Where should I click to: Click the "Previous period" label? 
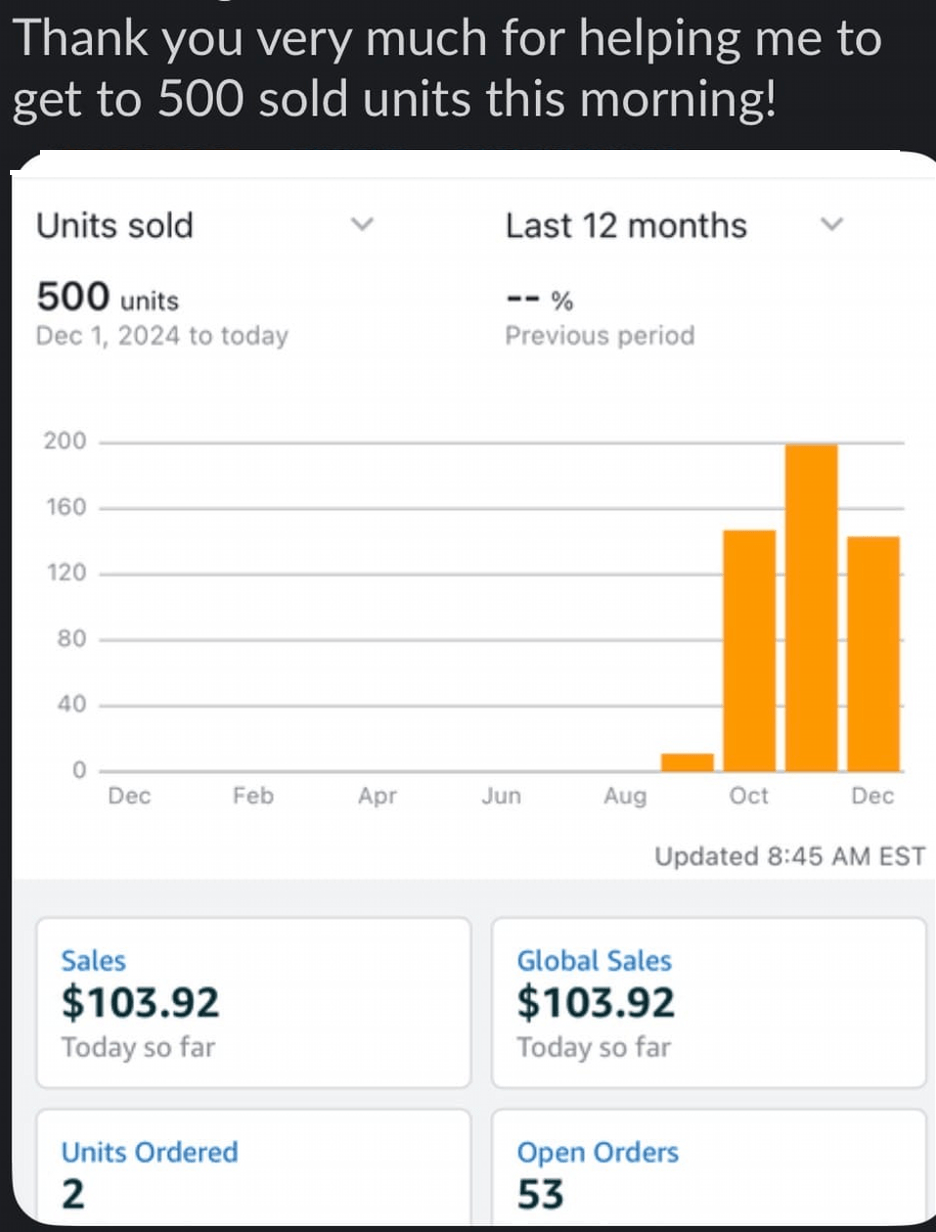[600, 335]
